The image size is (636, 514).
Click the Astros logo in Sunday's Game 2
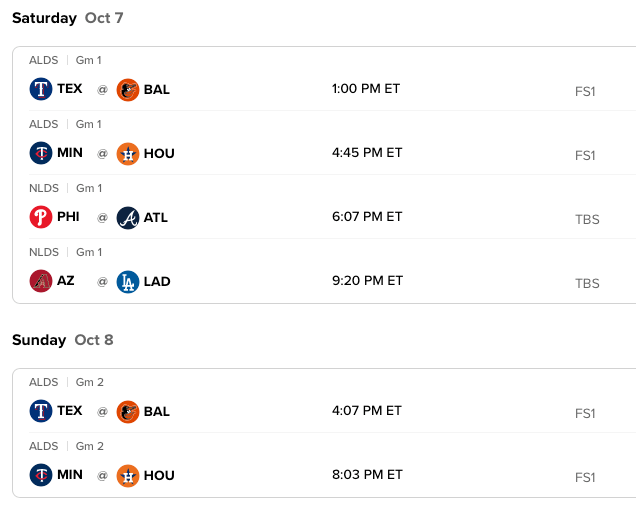pyautogui.click(x=128, y=475)
